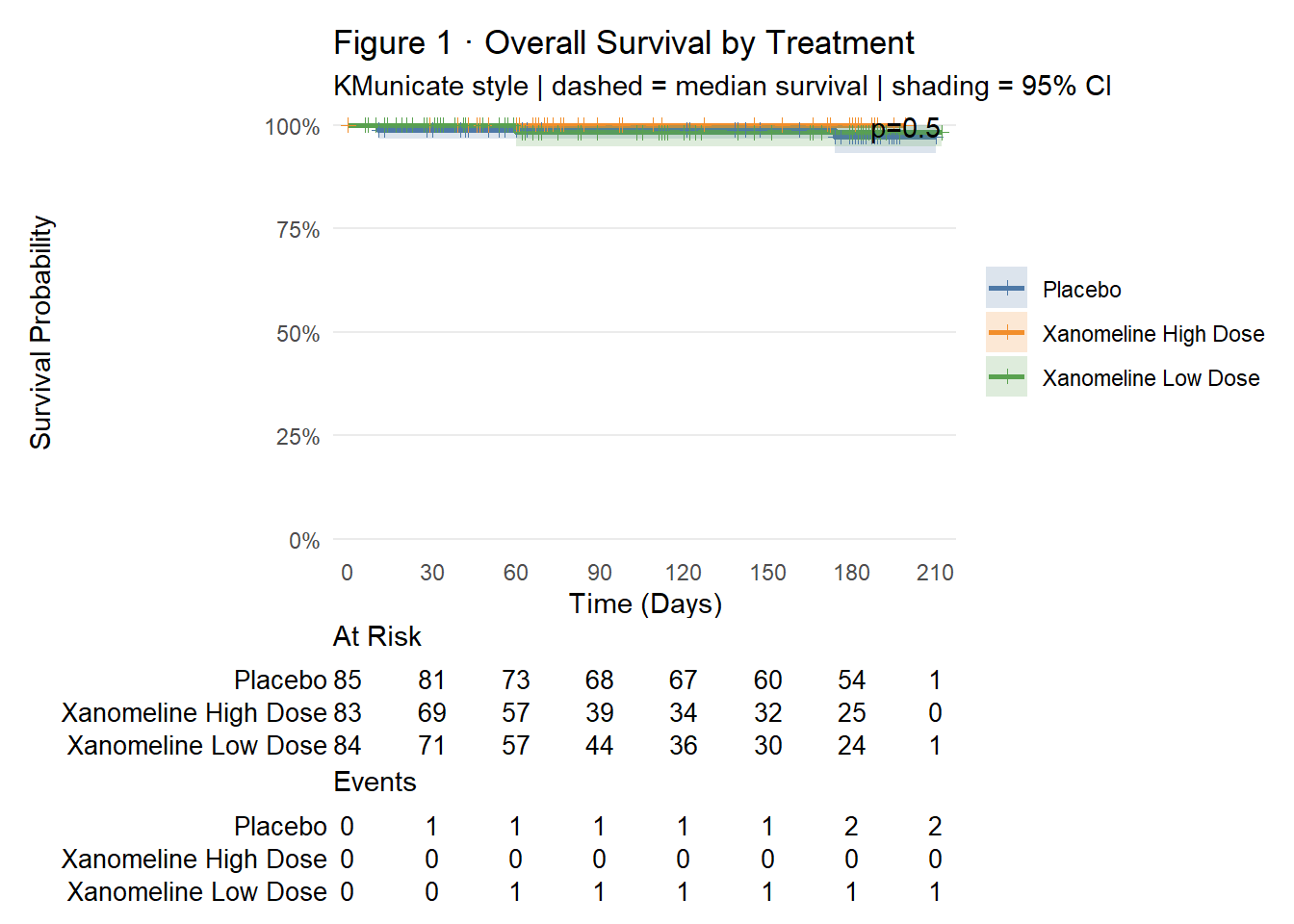The height and width of the screenshot is (924, 1294).
Task: Click the 'Survival Probability' y-axis title
Action: point(40,332)
